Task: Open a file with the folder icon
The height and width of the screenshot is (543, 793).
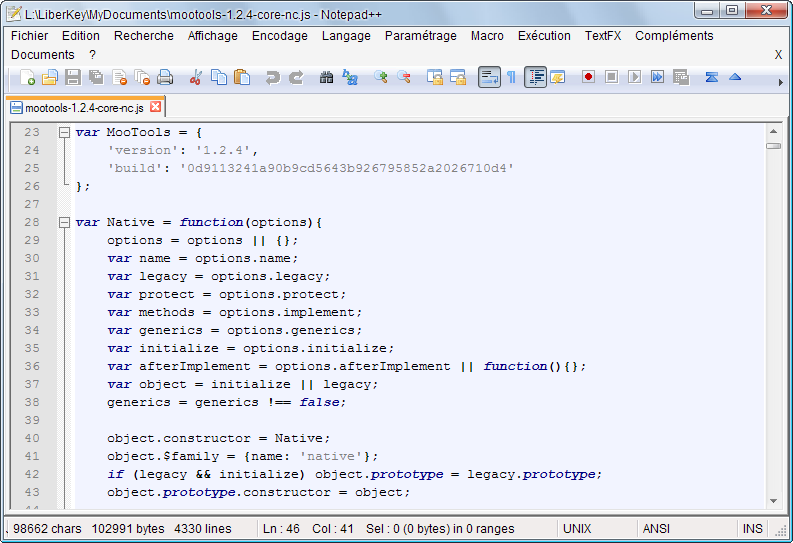Action: coord(50,77)
